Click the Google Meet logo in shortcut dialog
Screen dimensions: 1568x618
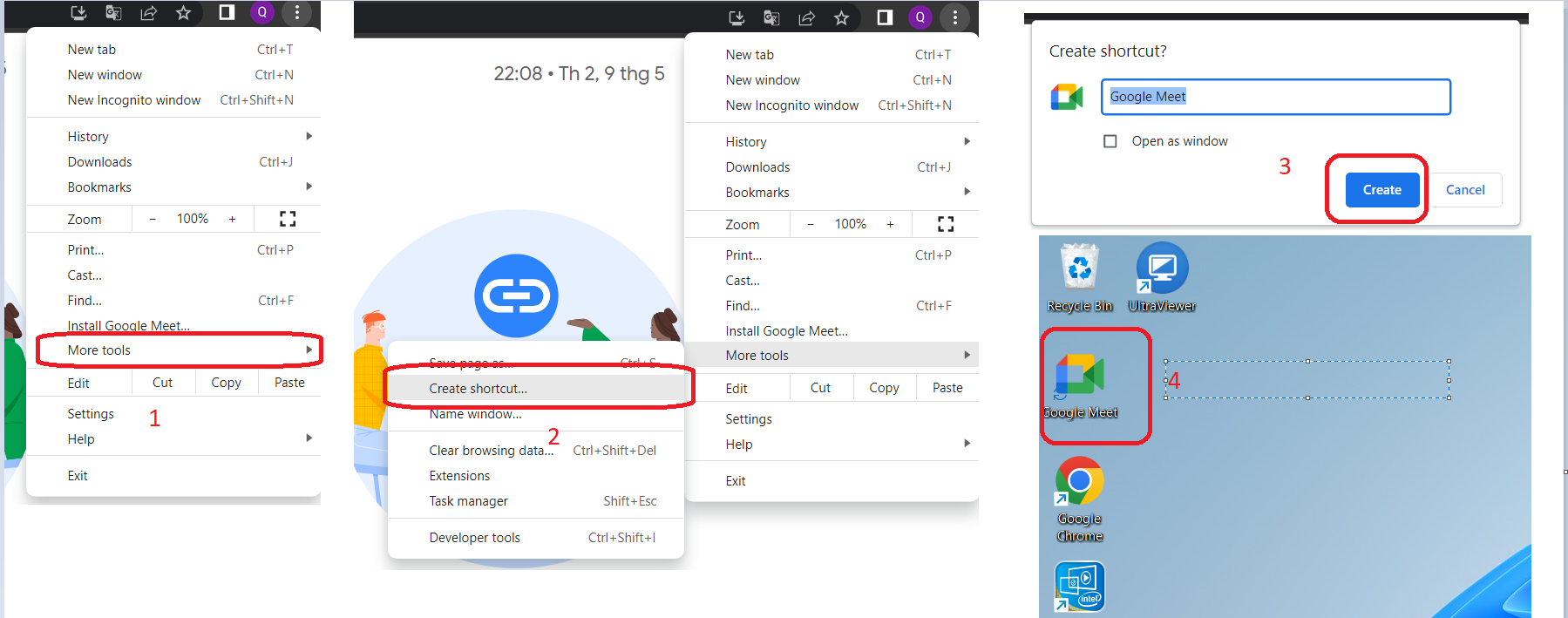click(x=1067, y=97)
